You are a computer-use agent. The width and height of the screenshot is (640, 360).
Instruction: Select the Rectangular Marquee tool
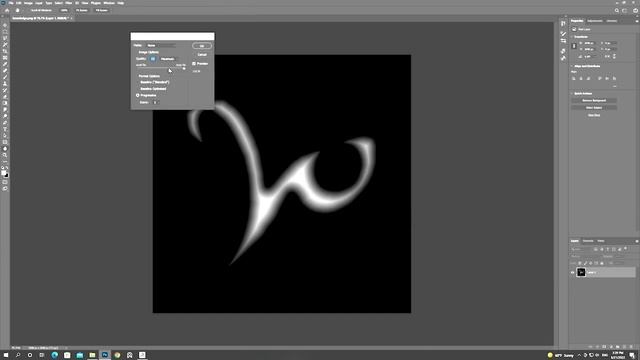5,32
